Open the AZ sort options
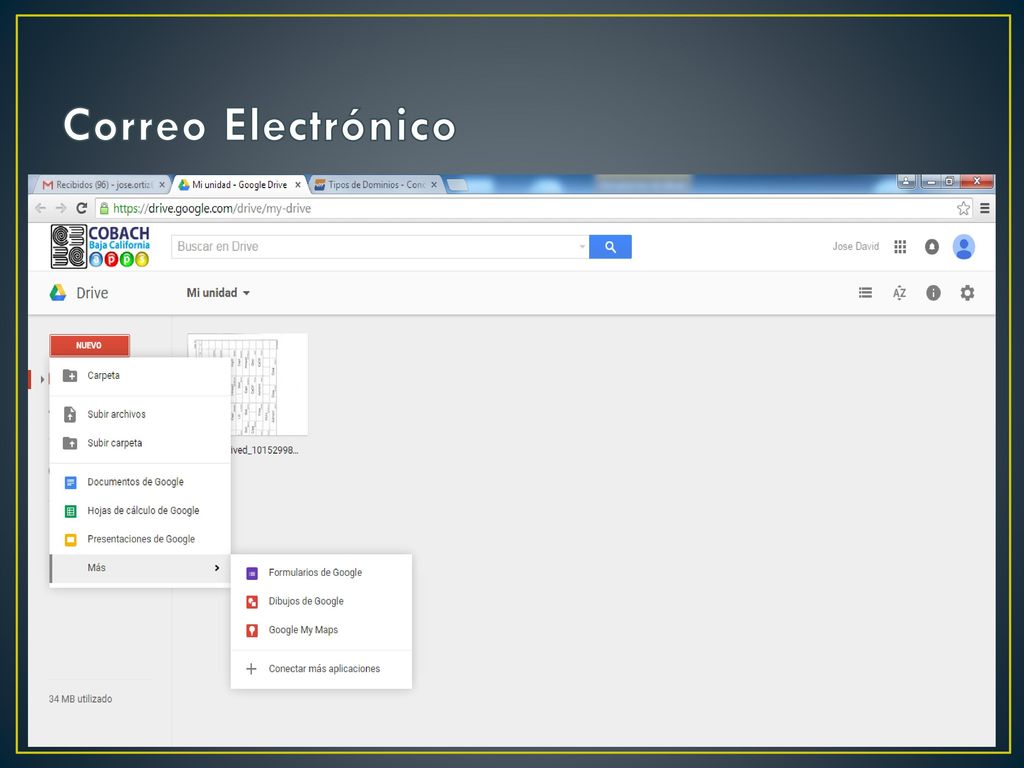This screenshot has width=1024, height=768. [x=899, y=293]
